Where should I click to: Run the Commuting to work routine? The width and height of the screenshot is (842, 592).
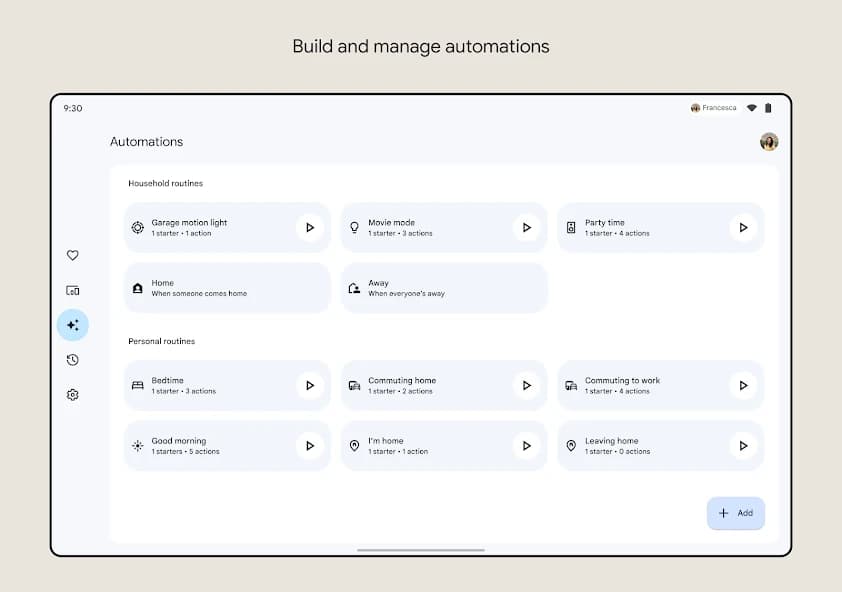743,385
